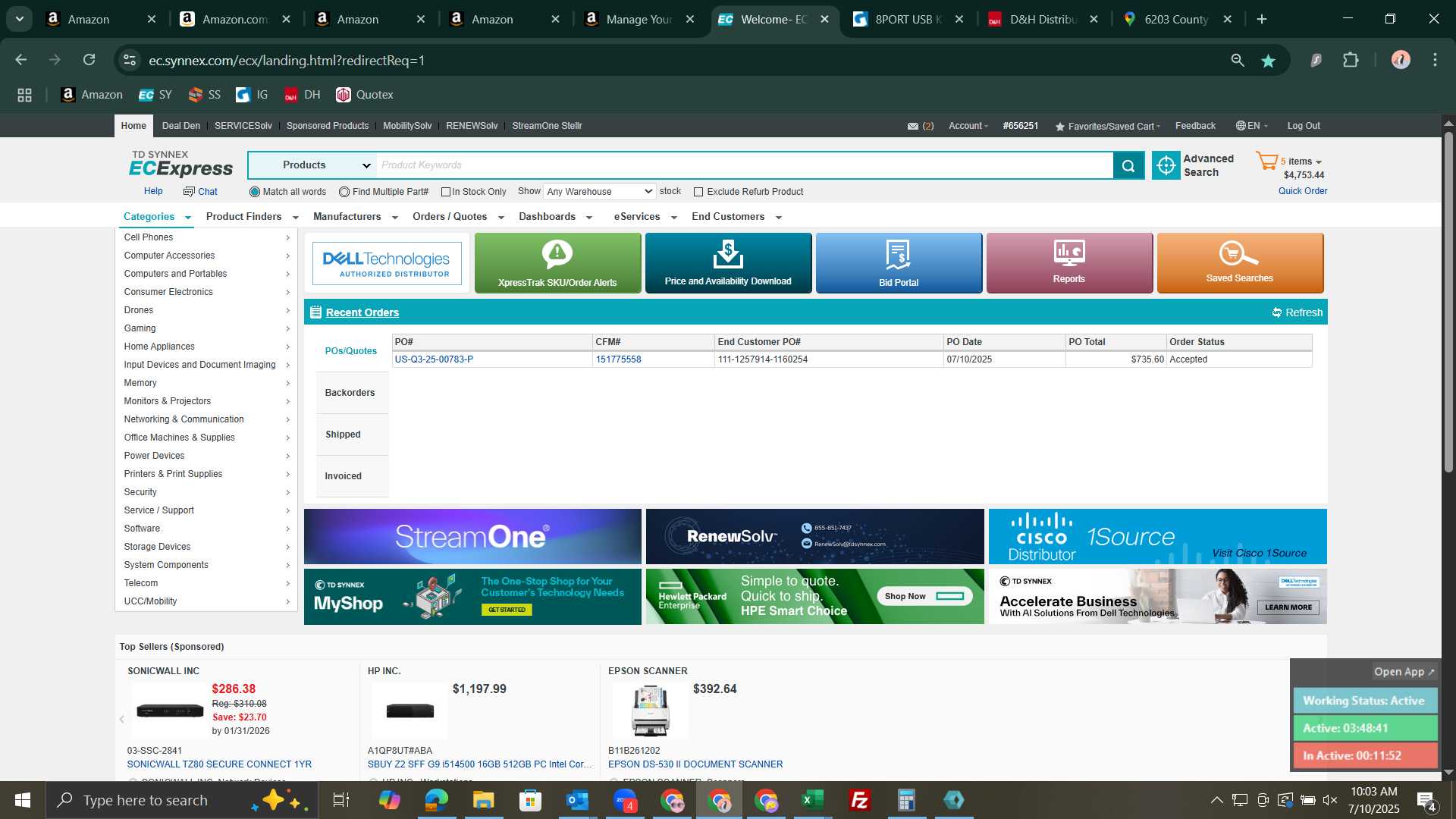Open the browser zoom magnifier icon

click(1238, 60)
